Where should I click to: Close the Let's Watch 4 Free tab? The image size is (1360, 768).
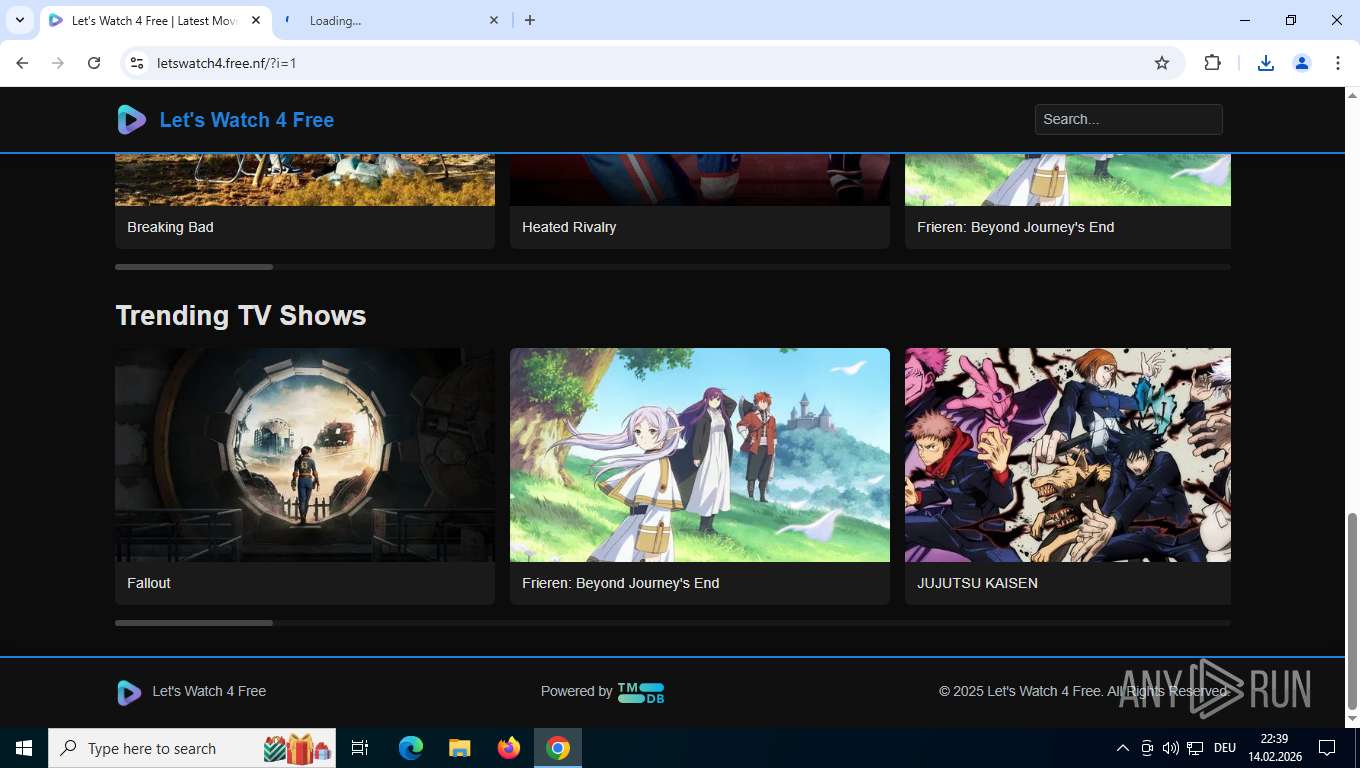coord(256,21)
